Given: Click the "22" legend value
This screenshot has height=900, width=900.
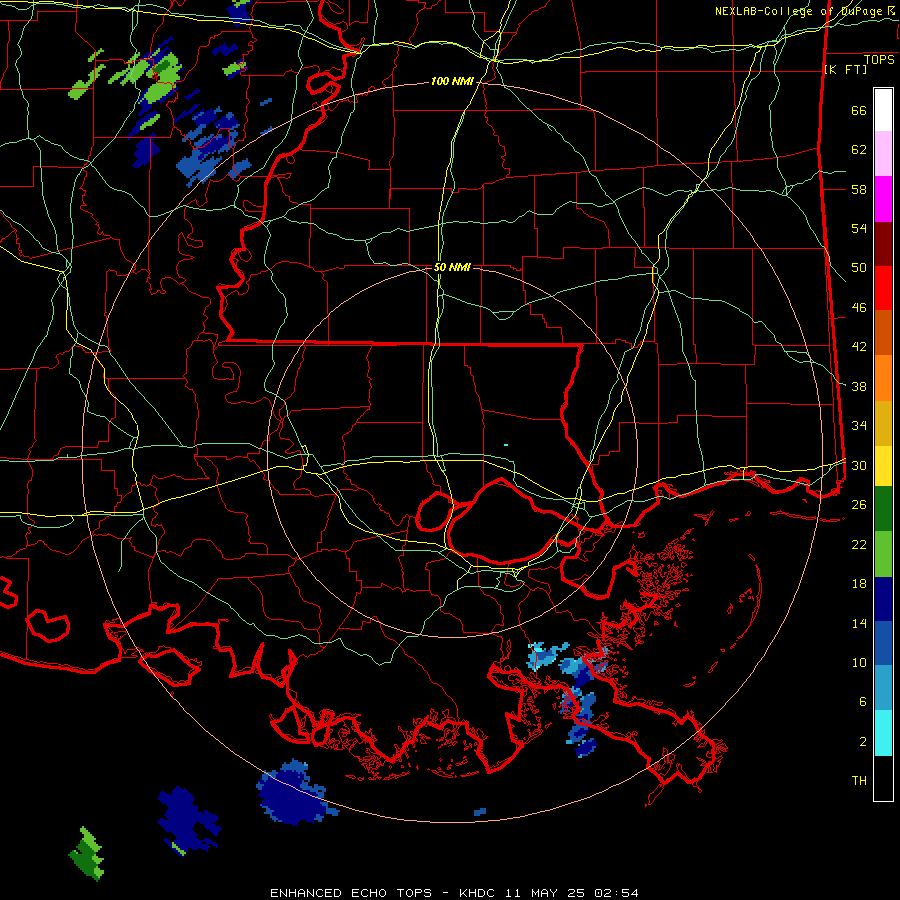Looking at the screenshot, I should tap(859, 544).
